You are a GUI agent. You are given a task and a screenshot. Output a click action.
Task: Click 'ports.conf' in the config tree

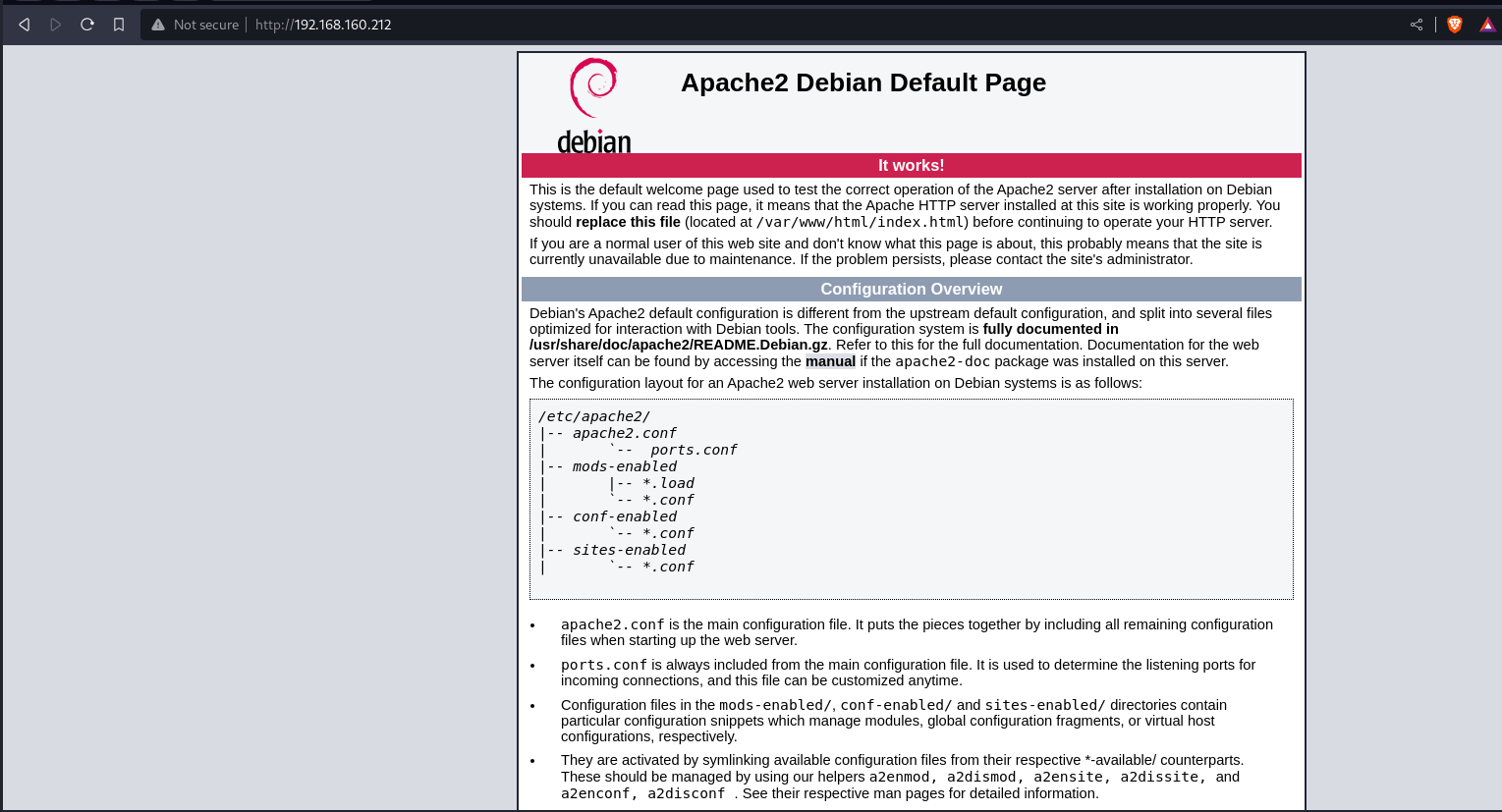tap(694, 450)
